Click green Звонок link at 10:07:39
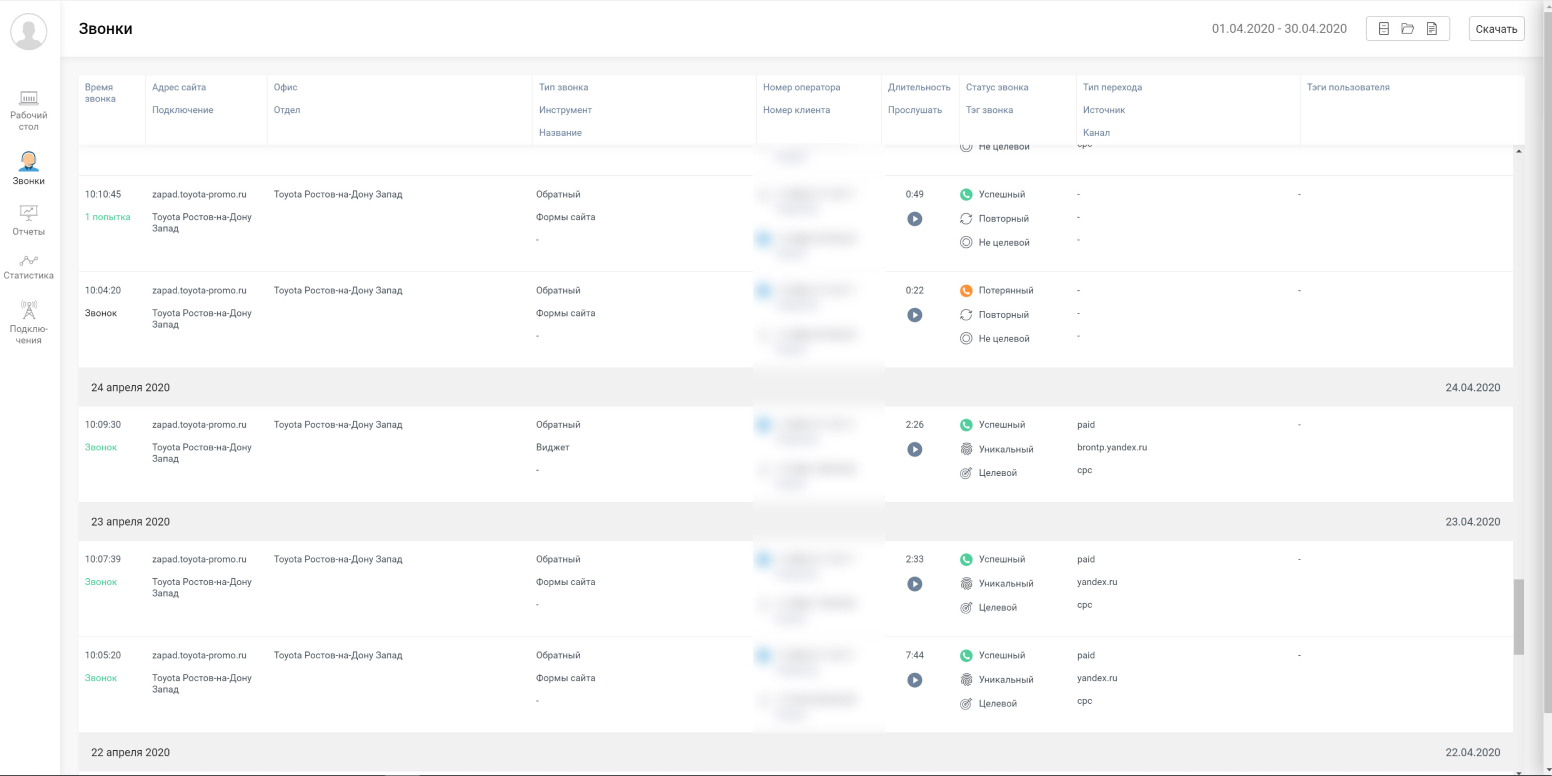 (101, 582)
